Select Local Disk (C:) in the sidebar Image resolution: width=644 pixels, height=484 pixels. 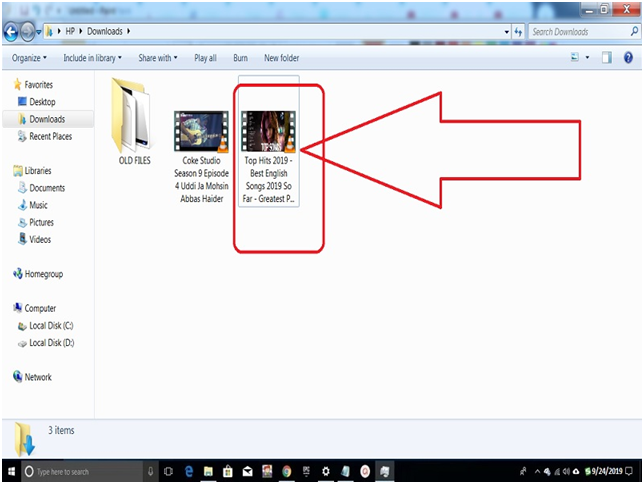pos(51,326)
